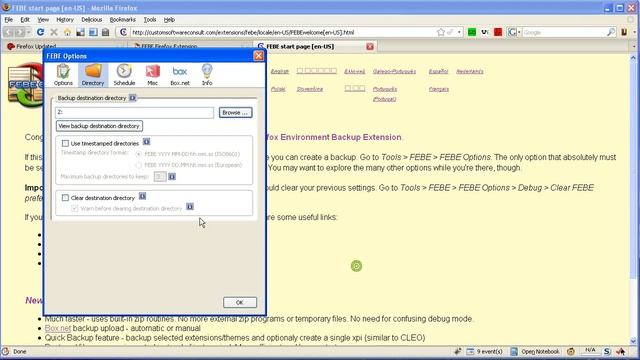Click View backup destination directory button
This screenshot has width=640, height=360.
click(99, 126)
